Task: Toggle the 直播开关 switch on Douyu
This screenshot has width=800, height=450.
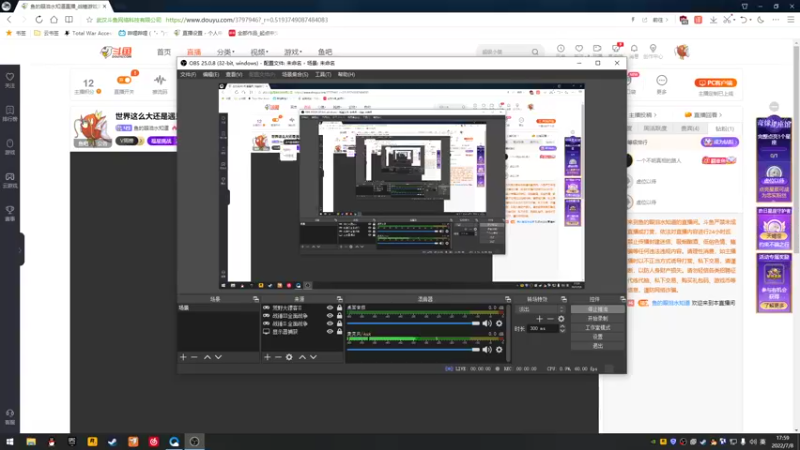Action: pyautogui.click(x=124, y=80)
